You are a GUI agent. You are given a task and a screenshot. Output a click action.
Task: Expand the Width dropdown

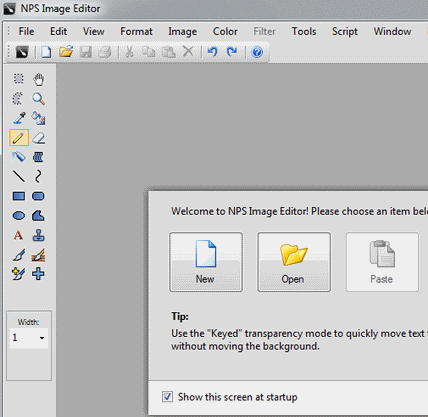click(42, 338)
